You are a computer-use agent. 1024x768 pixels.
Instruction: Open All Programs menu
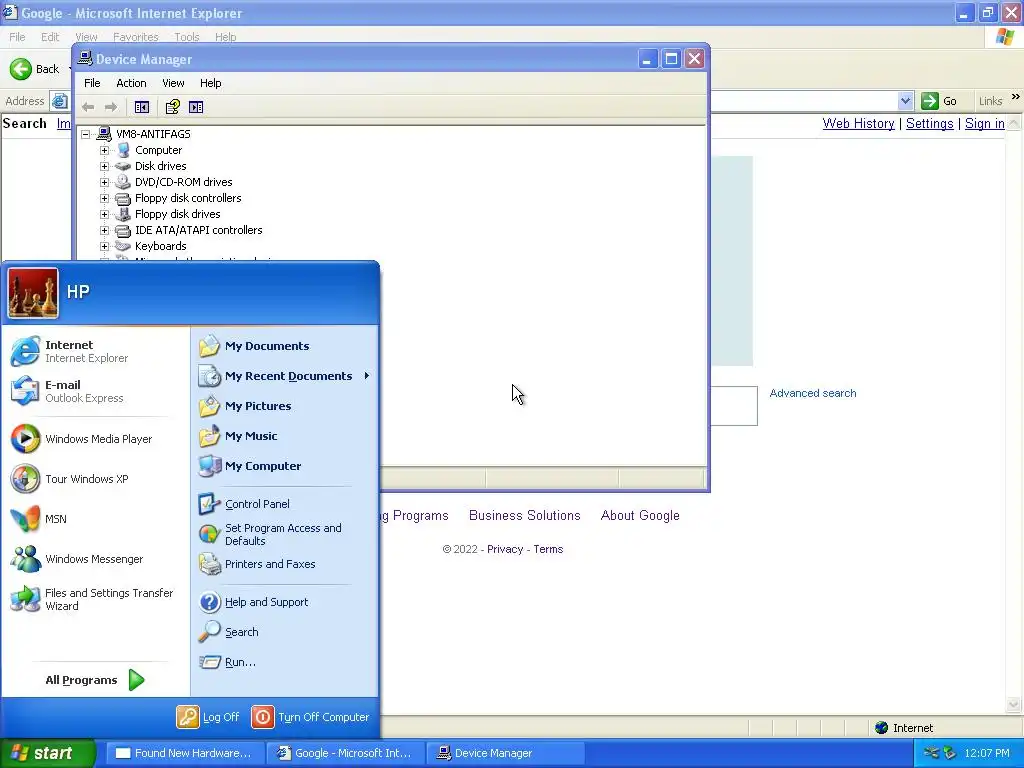95,680
